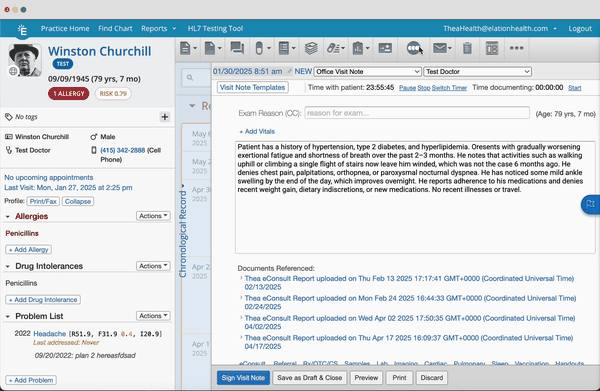Click the Preview button
This screenshot has width=600, height=391.
[x=366, y=378]
